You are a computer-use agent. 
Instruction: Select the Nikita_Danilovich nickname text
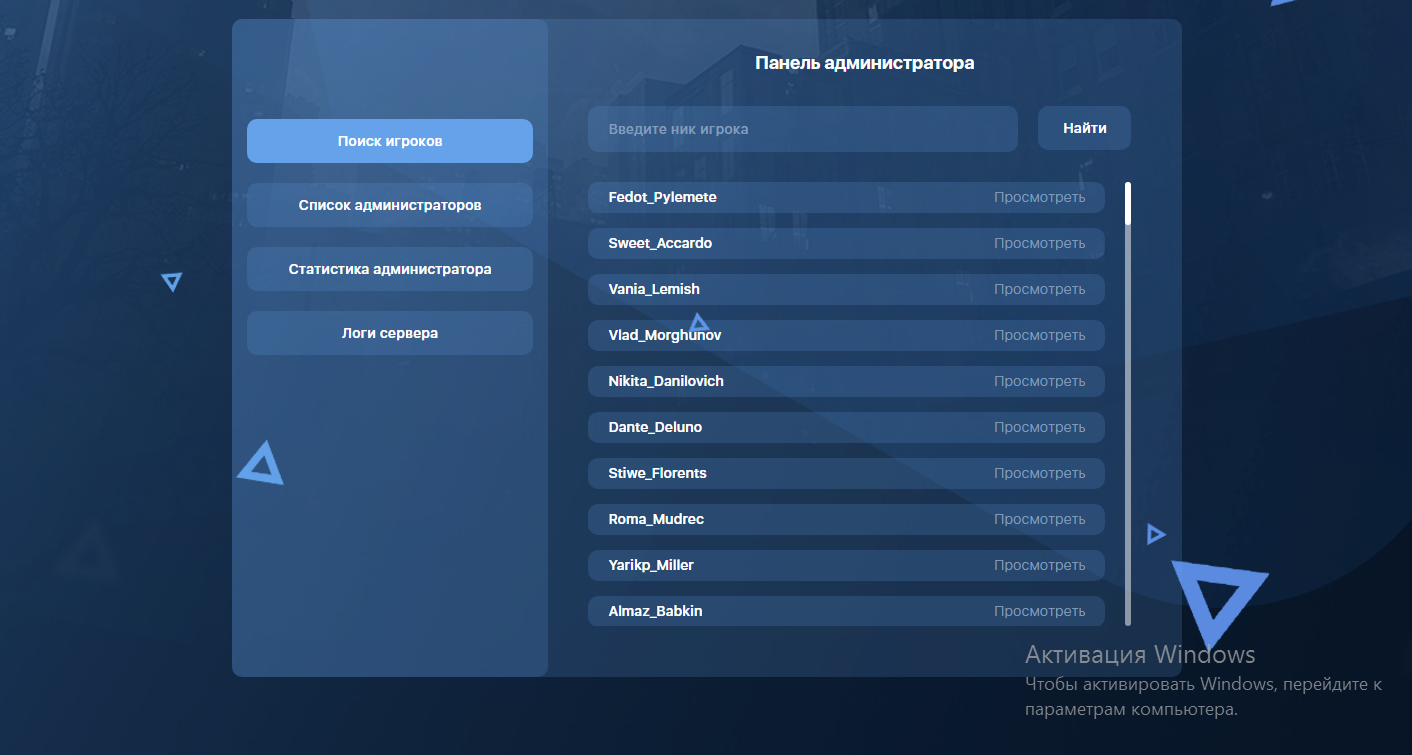(666, 381)
